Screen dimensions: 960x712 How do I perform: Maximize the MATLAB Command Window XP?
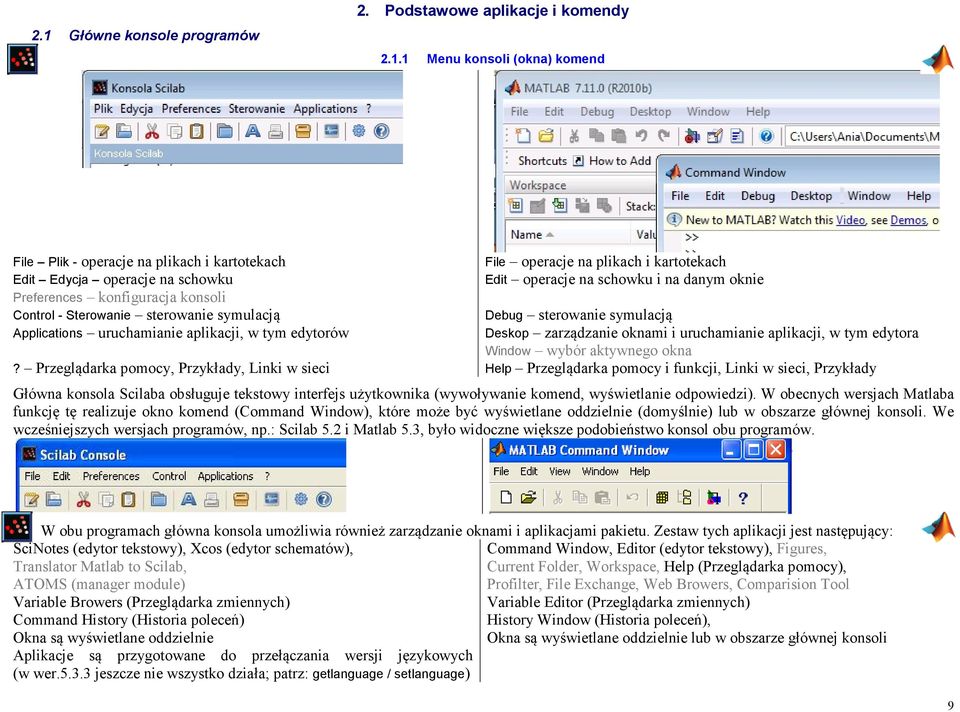[x=753, y=450]
